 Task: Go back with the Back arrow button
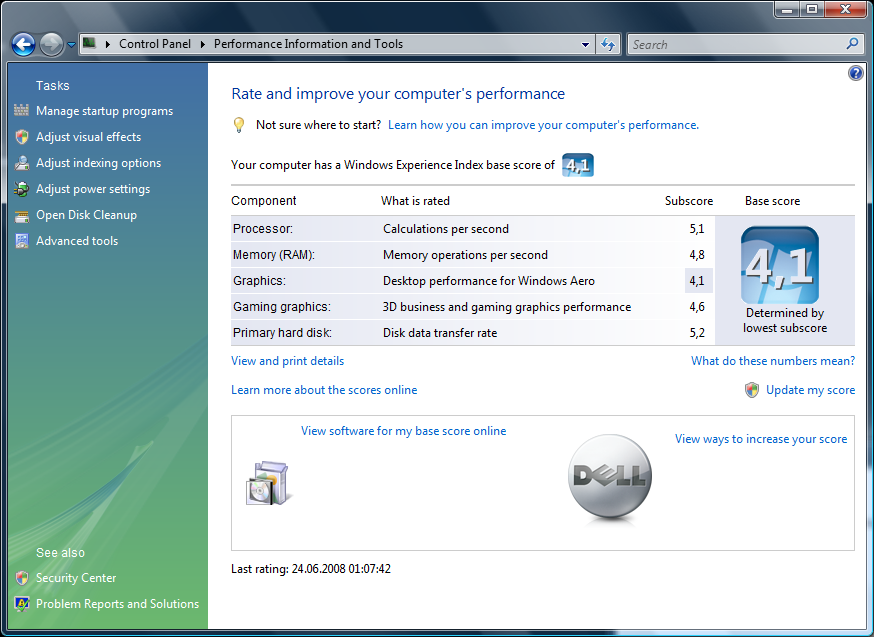click(23, 45)
